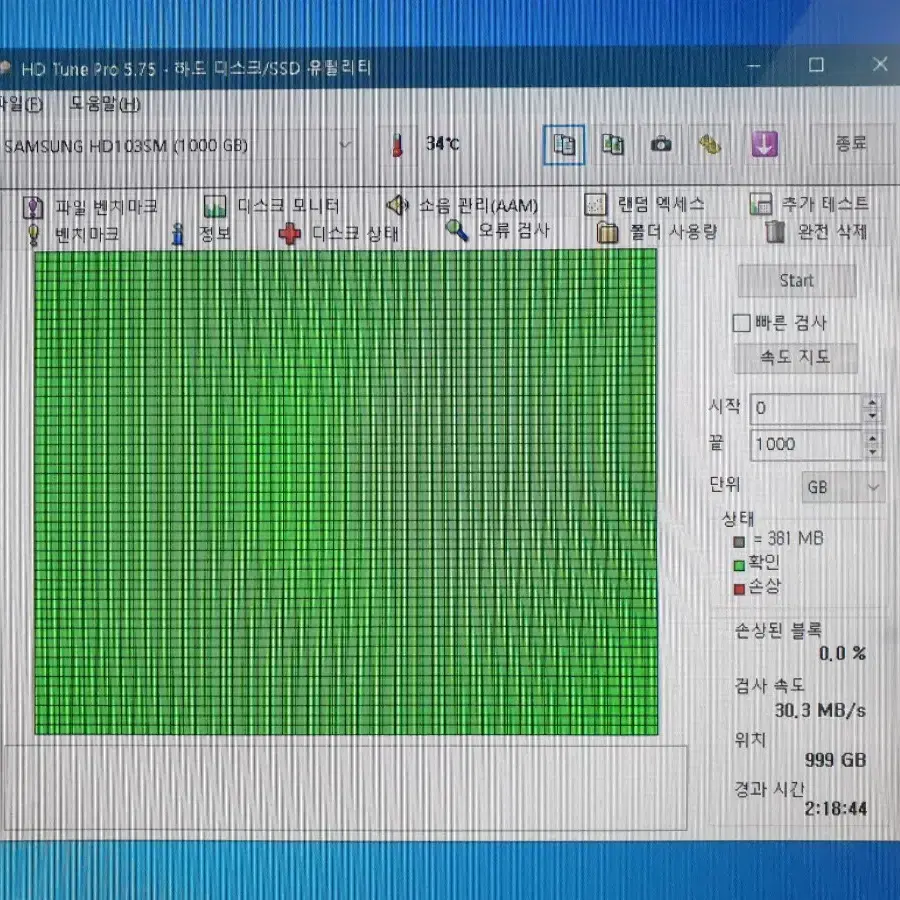900x900 pixels.
Task: Open the 파일(F) menu
Action: tap(21, 104)
